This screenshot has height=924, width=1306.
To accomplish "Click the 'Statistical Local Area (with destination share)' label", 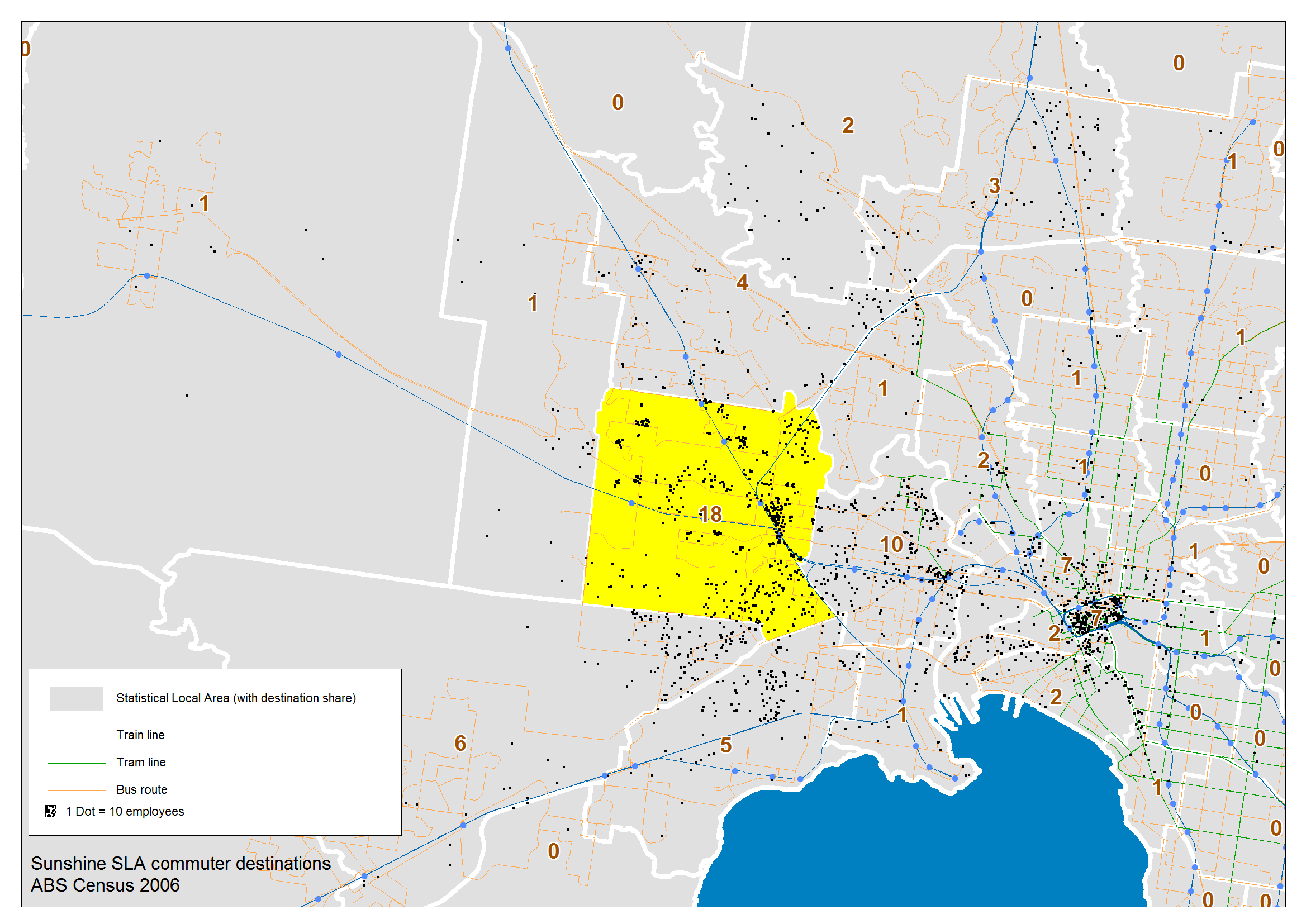I will [236, 698].
